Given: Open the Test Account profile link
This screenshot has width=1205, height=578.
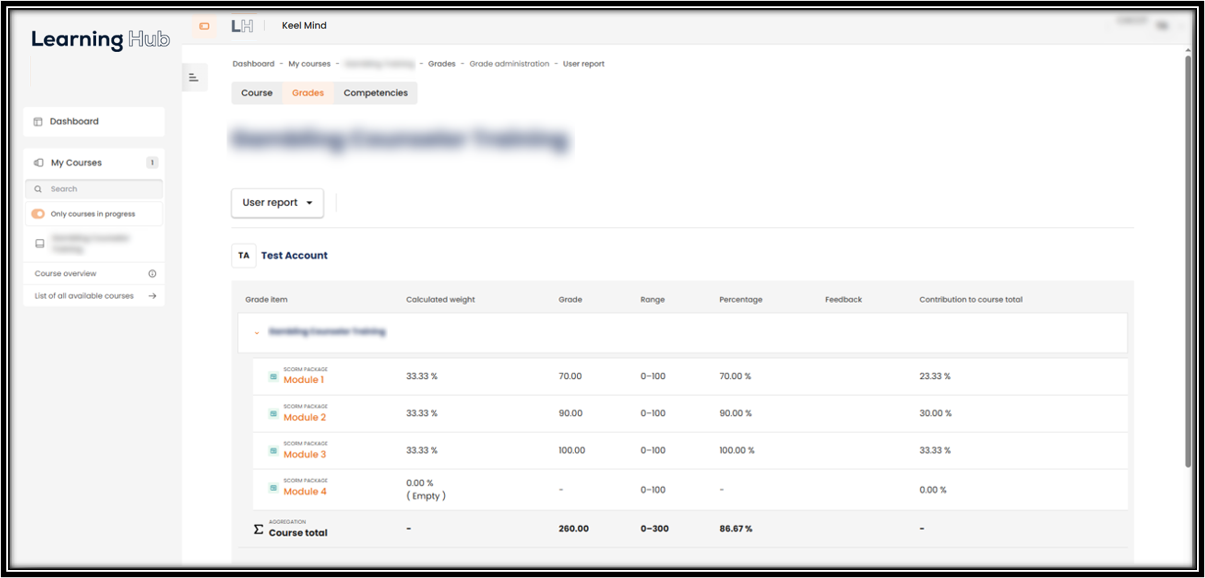Looking at the screenshot, I should (295, 256).
